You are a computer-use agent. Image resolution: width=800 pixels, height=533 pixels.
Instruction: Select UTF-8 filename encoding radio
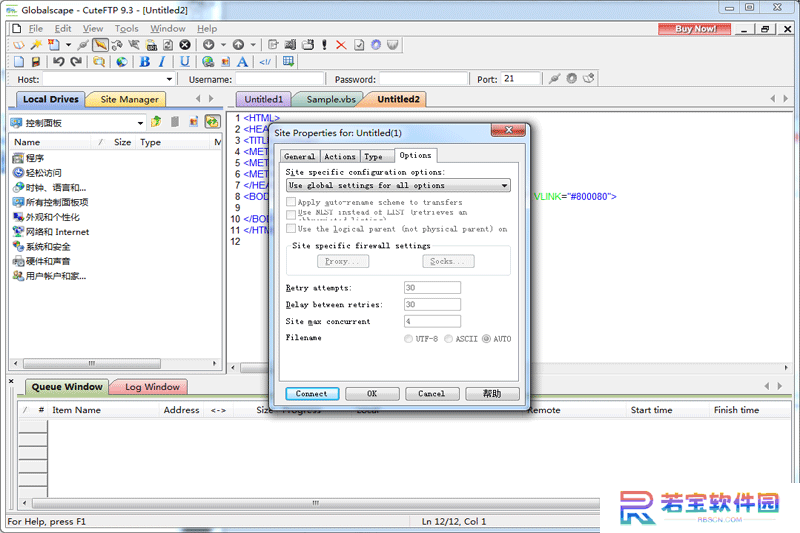(408, 339)
